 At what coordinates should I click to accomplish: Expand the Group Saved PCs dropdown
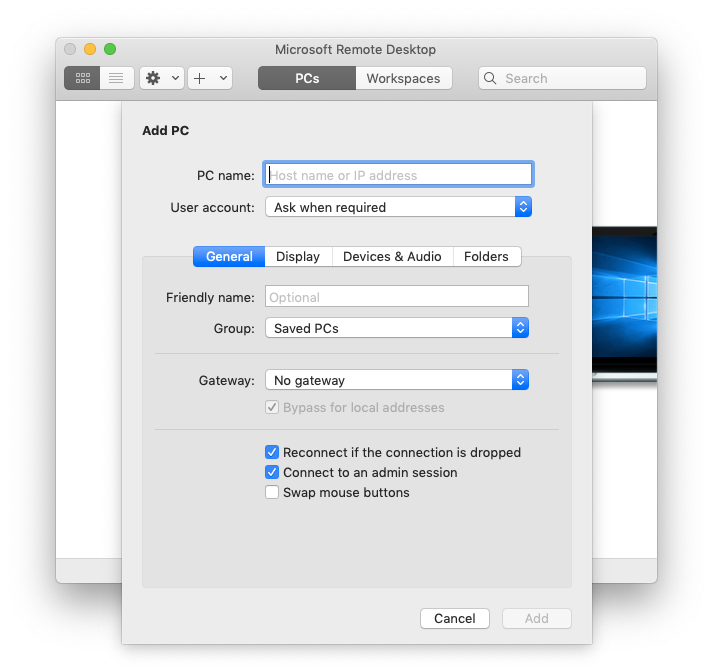396,328
